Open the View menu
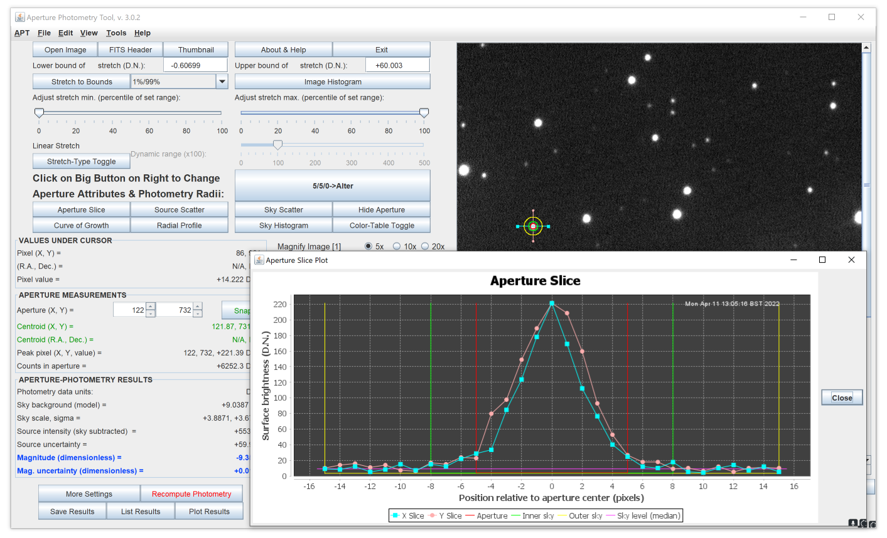The height and width of the screenshot is (538, 887). 89,33
